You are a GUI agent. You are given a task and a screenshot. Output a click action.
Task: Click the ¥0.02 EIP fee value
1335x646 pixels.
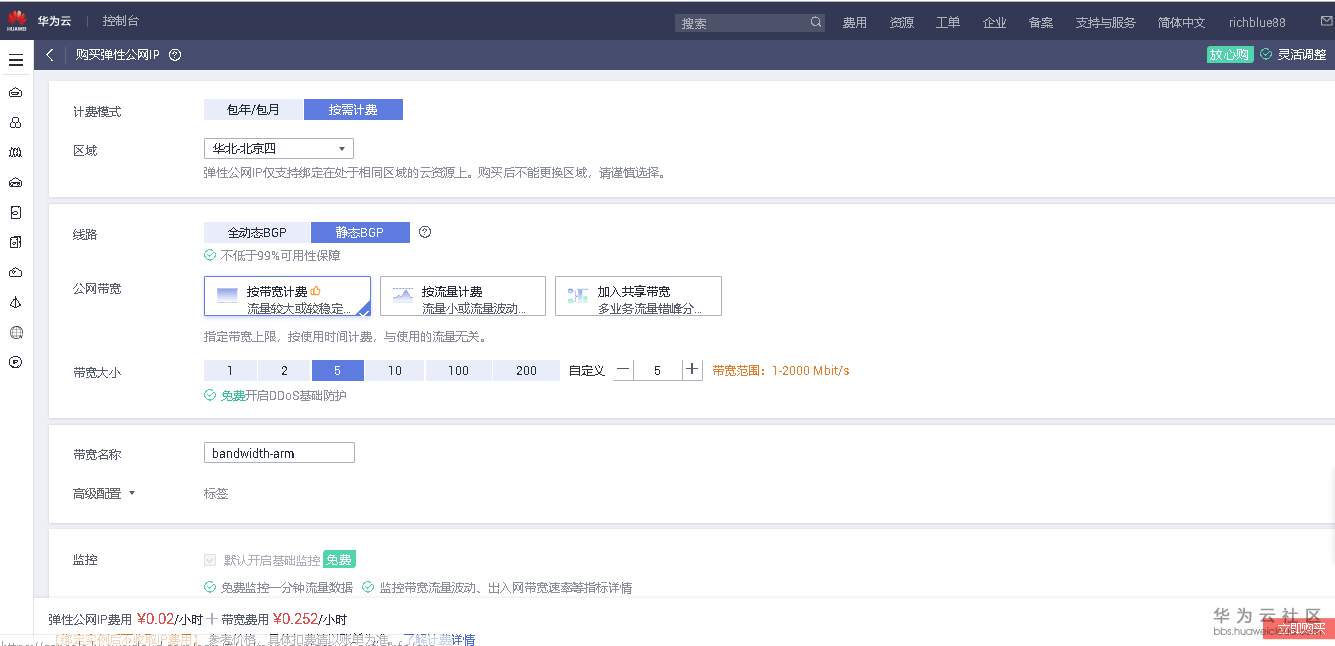coord(155,618)
